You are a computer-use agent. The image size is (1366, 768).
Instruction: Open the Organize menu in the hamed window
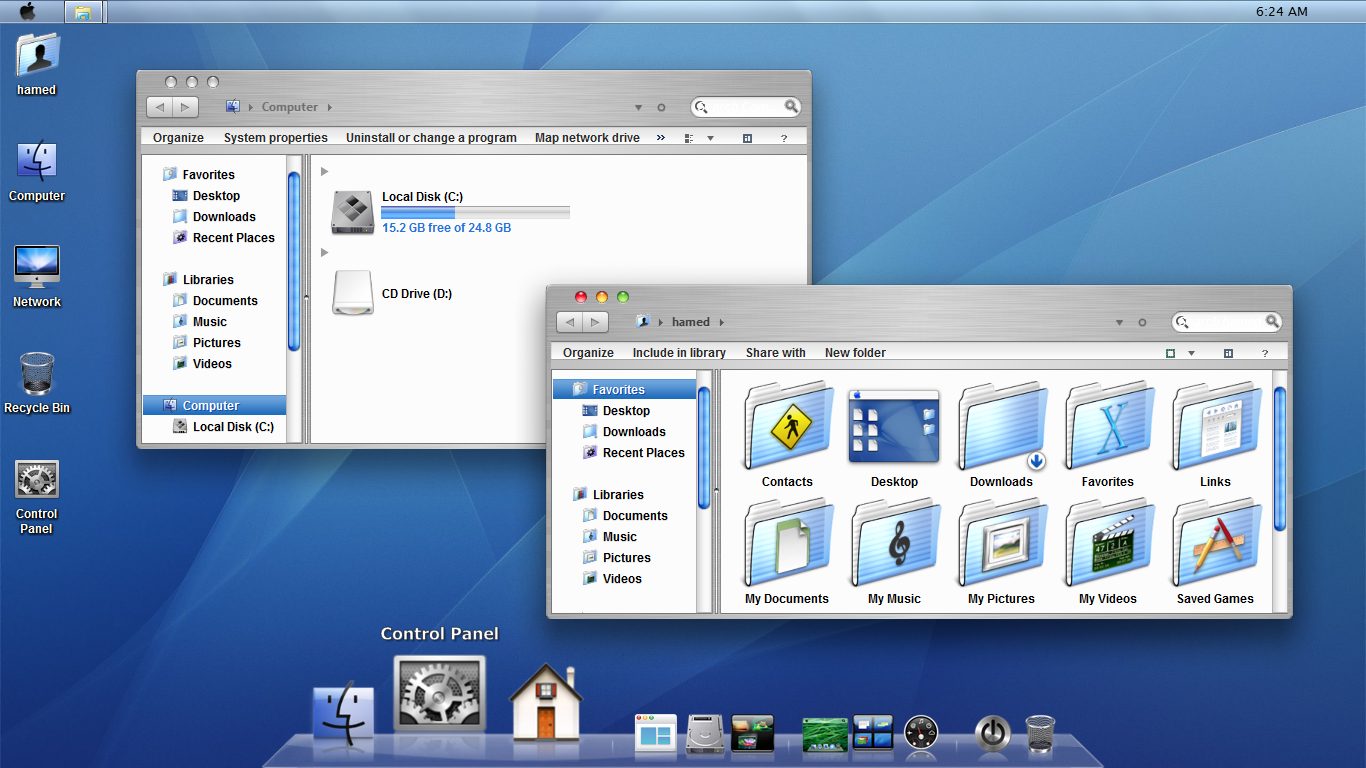(x=588, y=353)
